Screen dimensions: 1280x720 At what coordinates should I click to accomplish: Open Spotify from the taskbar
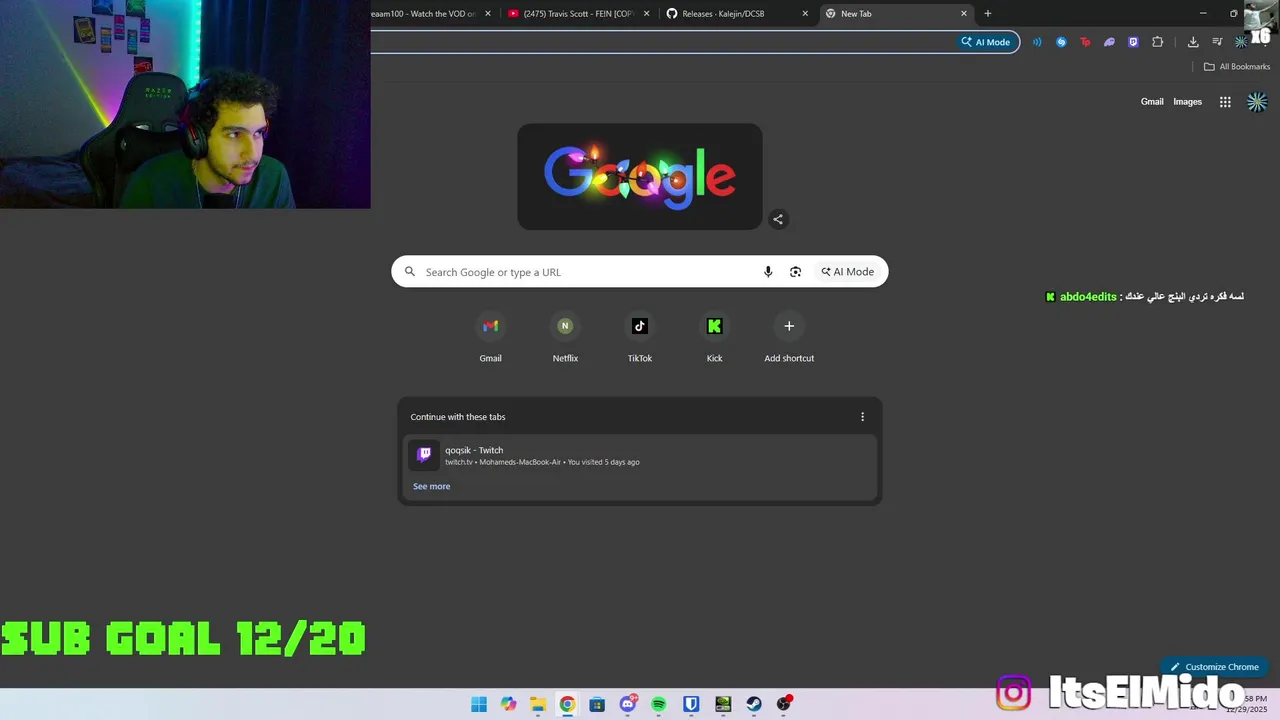pos(659,704)
